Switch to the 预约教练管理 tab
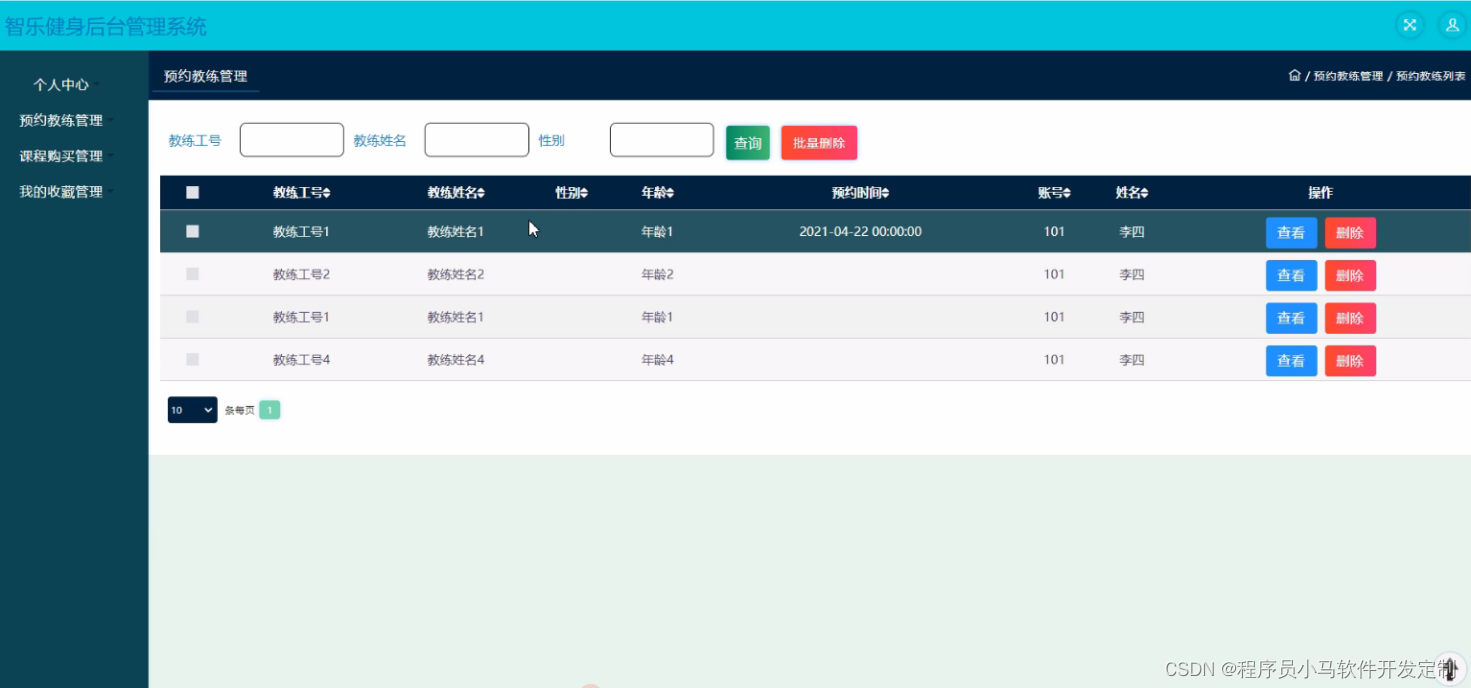 point(205,75)
